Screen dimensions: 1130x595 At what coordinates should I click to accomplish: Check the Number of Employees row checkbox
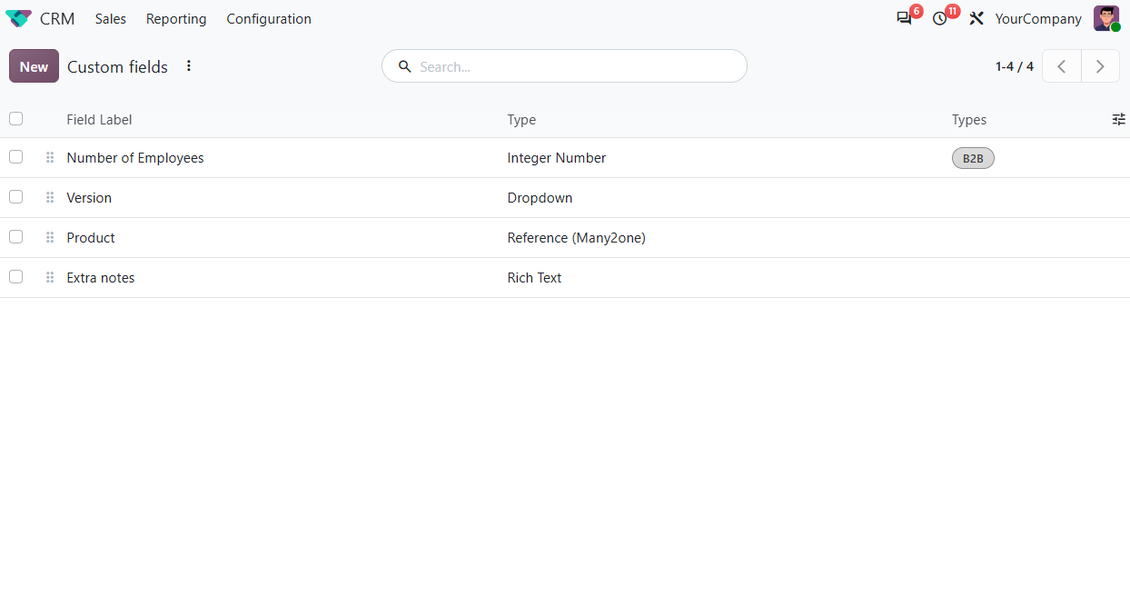click(16, 157)
